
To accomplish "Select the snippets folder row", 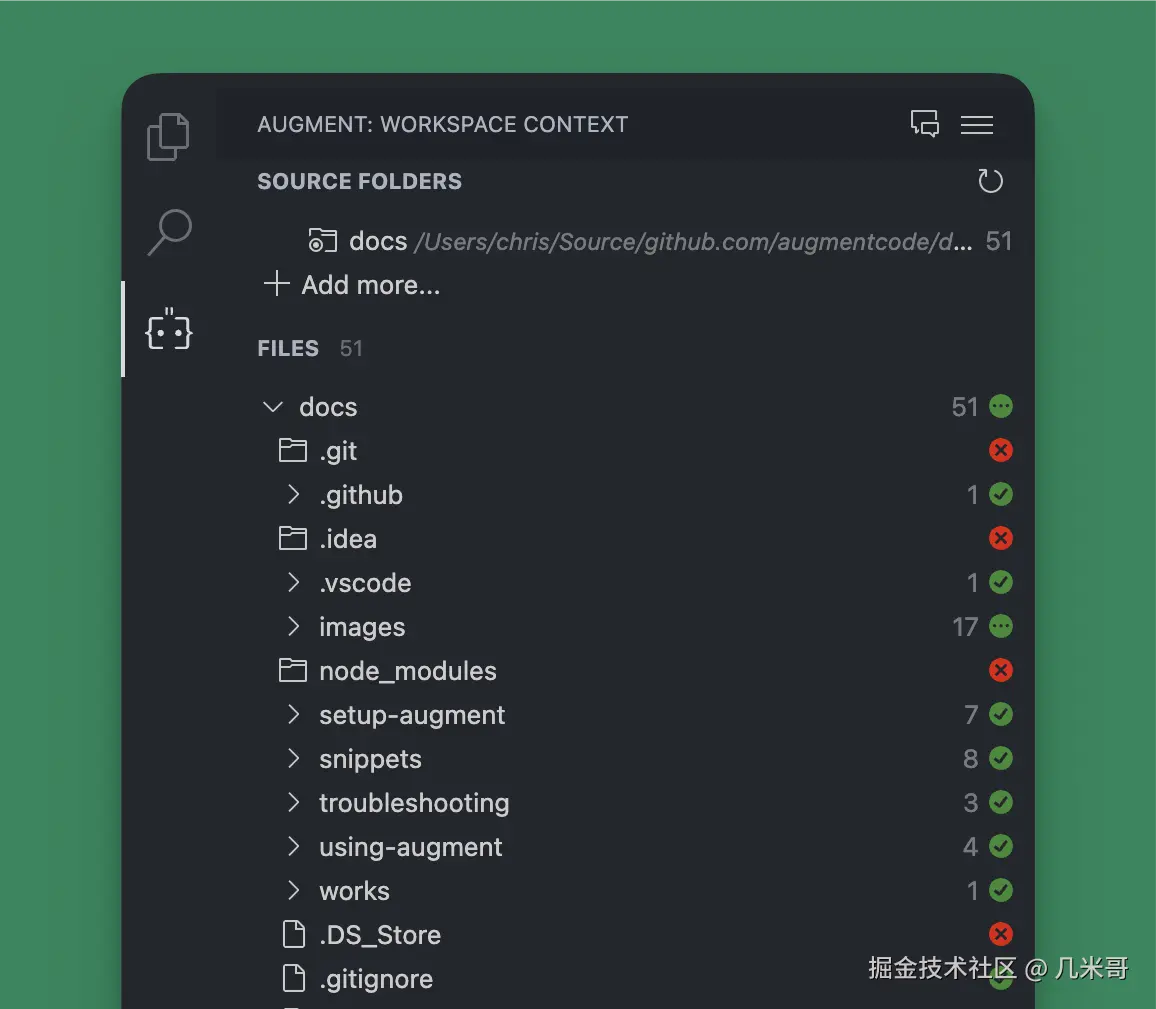I will (x=370, y=759).
